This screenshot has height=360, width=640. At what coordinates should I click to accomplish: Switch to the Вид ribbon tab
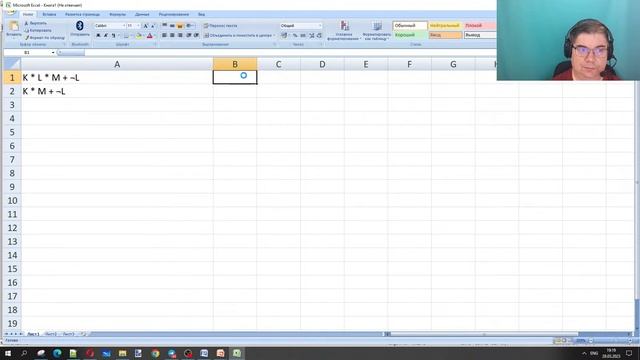(x=201, y=14)
